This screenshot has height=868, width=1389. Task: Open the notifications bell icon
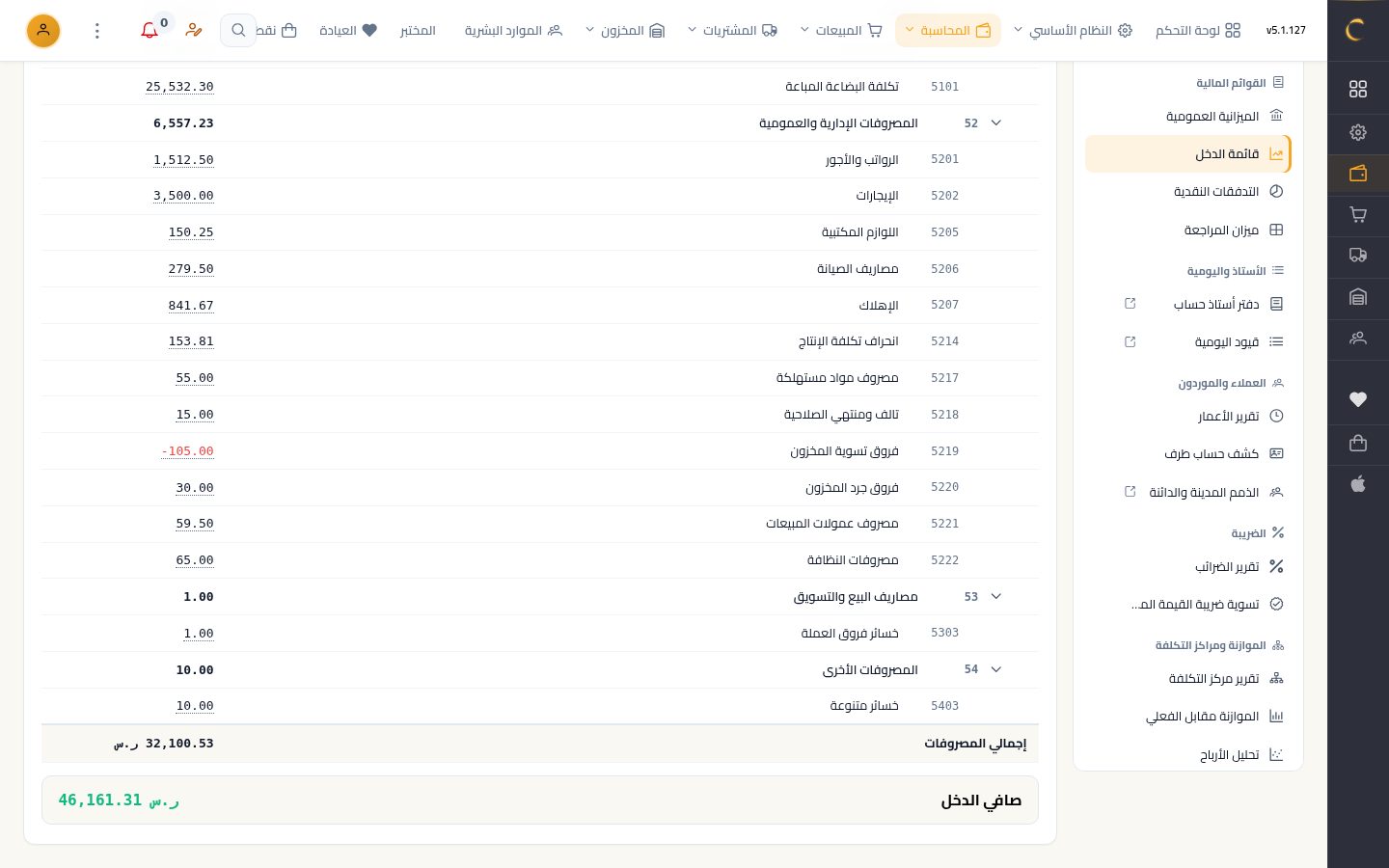coord(150,31)
